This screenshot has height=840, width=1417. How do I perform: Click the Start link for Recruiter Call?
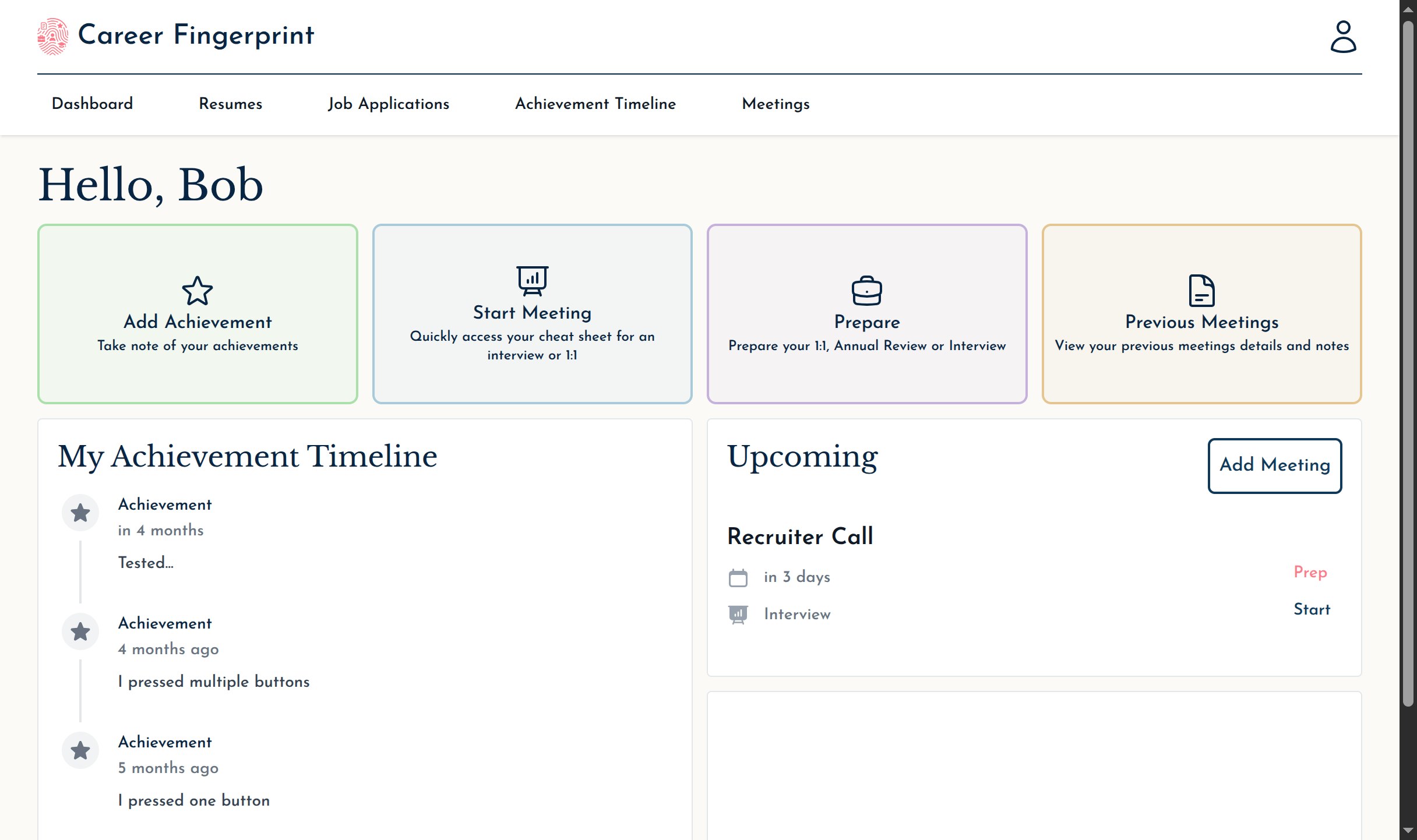(x=1312, y=609)
